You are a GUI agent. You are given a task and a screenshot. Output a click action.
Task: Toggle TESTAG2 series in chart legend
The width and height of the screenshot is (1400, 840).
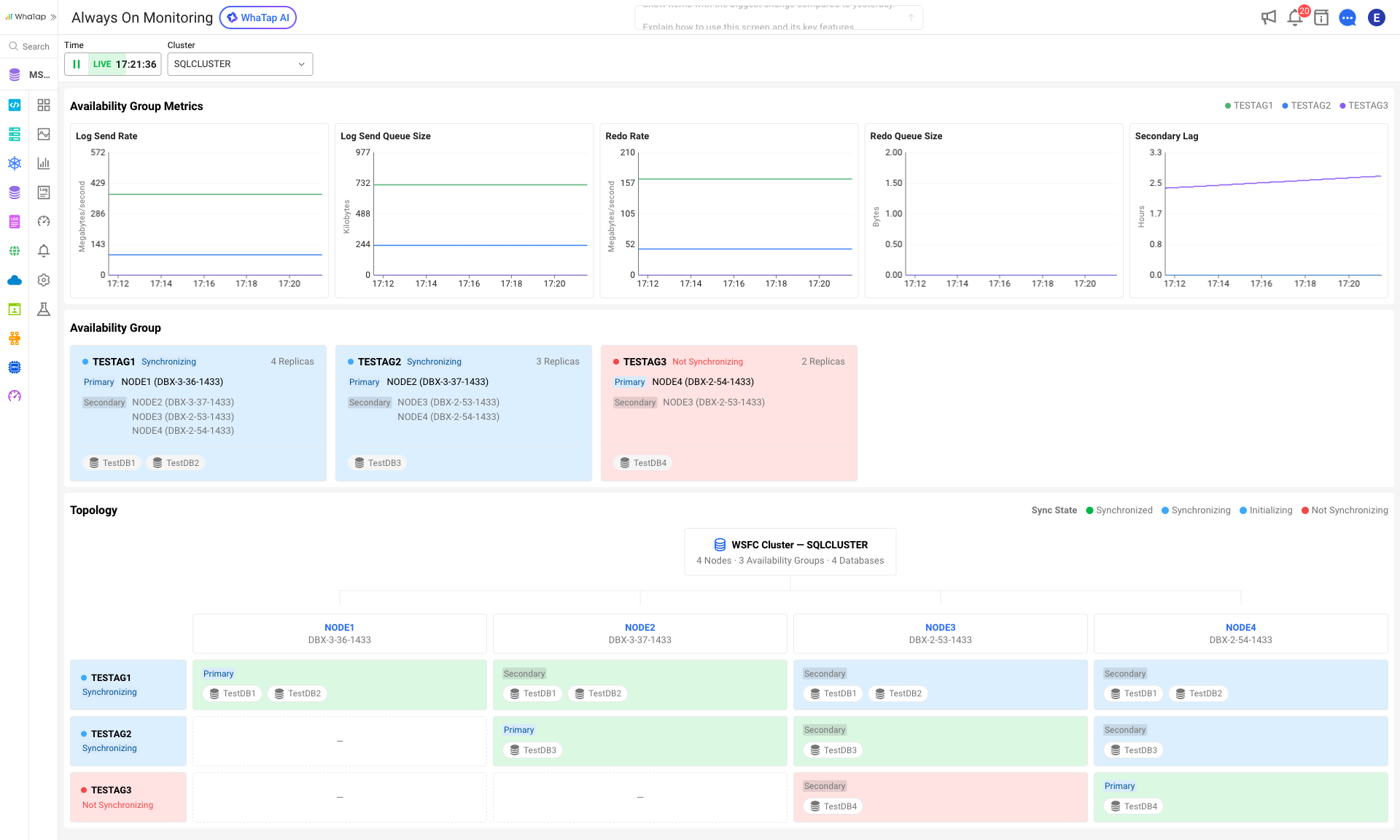point(1306,106)
